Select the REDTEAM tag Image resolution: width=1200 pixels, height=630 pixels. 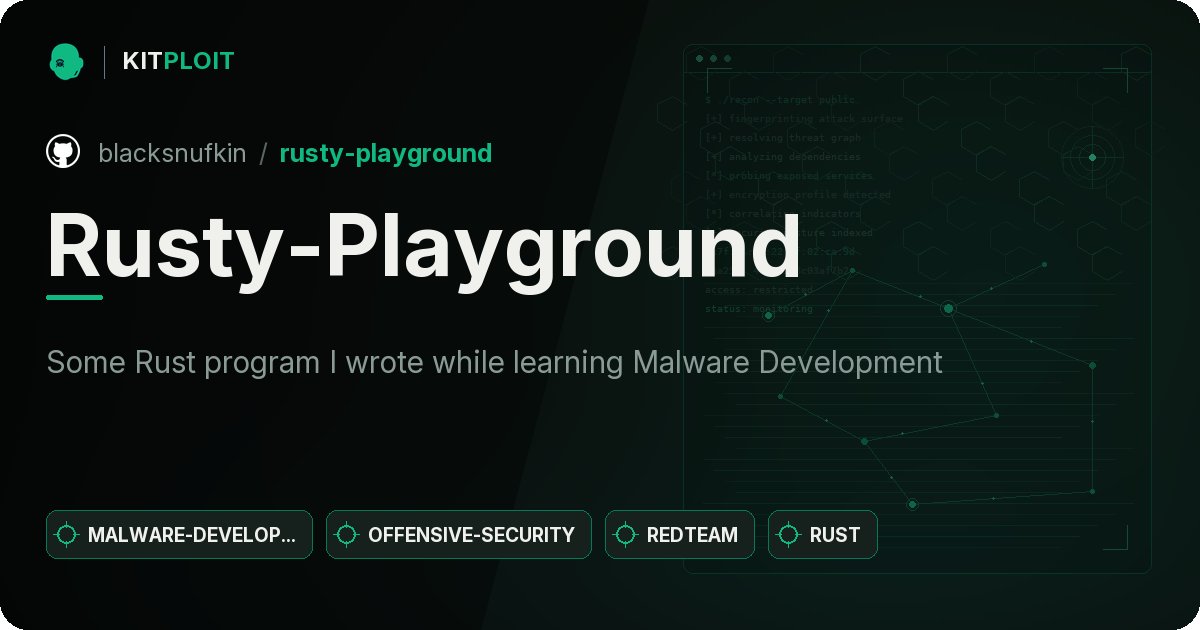(x=680, y=534)
